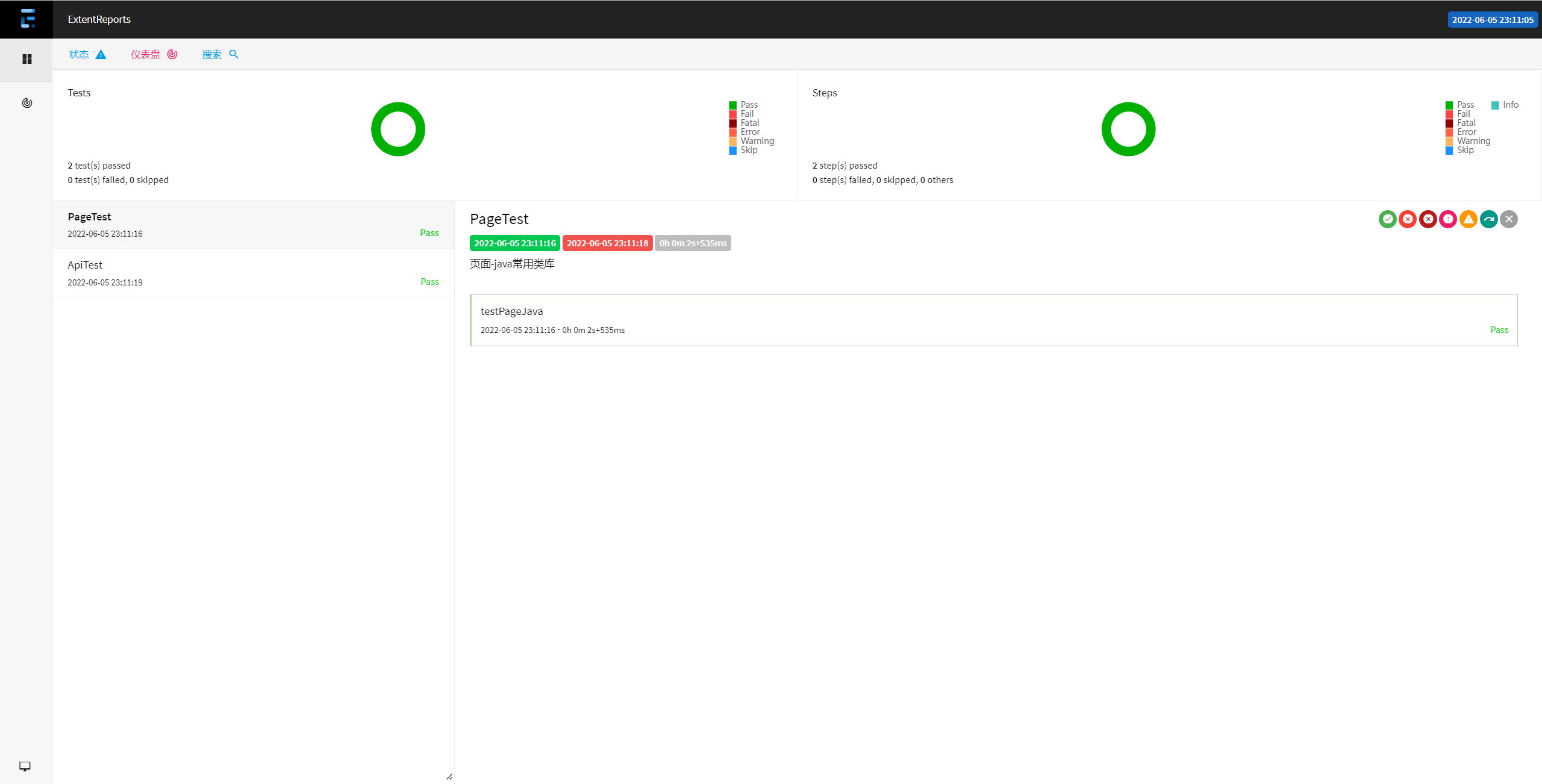1542x784 pixels.
Task: Open the dashboard spiral icon in sidebar
Action: pos(27,103)
